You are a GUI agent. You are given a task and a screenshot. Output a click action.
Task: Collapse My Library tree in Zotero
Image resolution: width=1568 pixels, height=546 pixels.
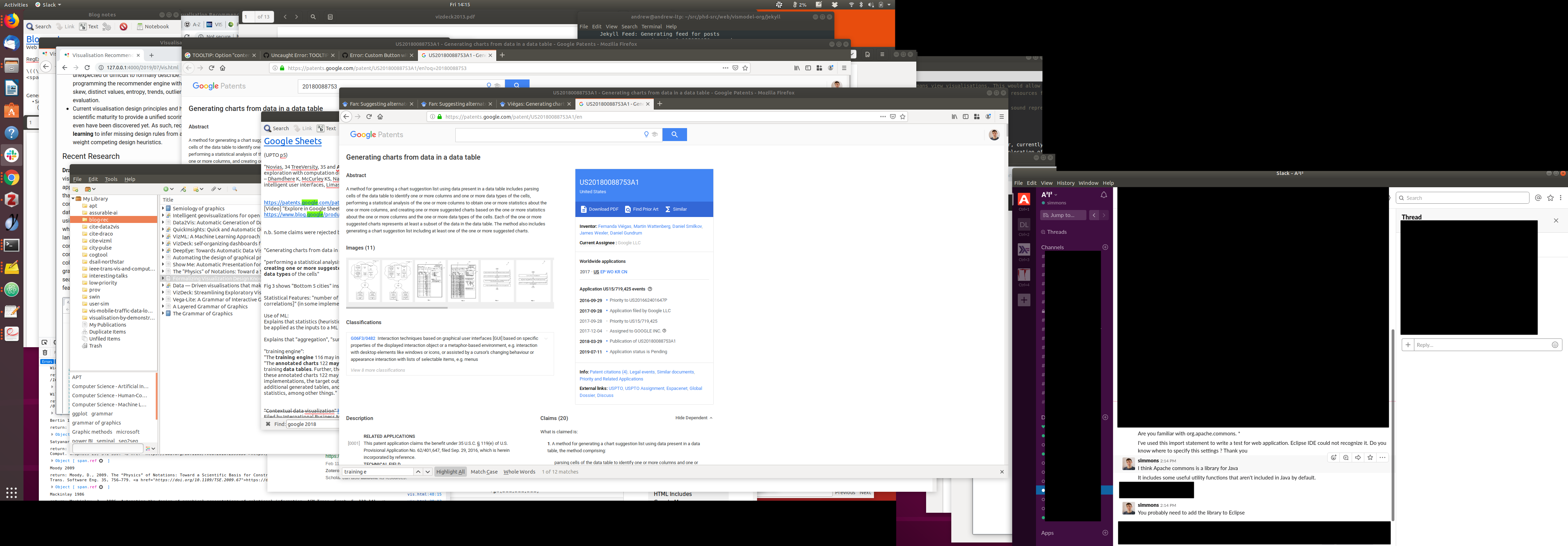click(73, 198)
